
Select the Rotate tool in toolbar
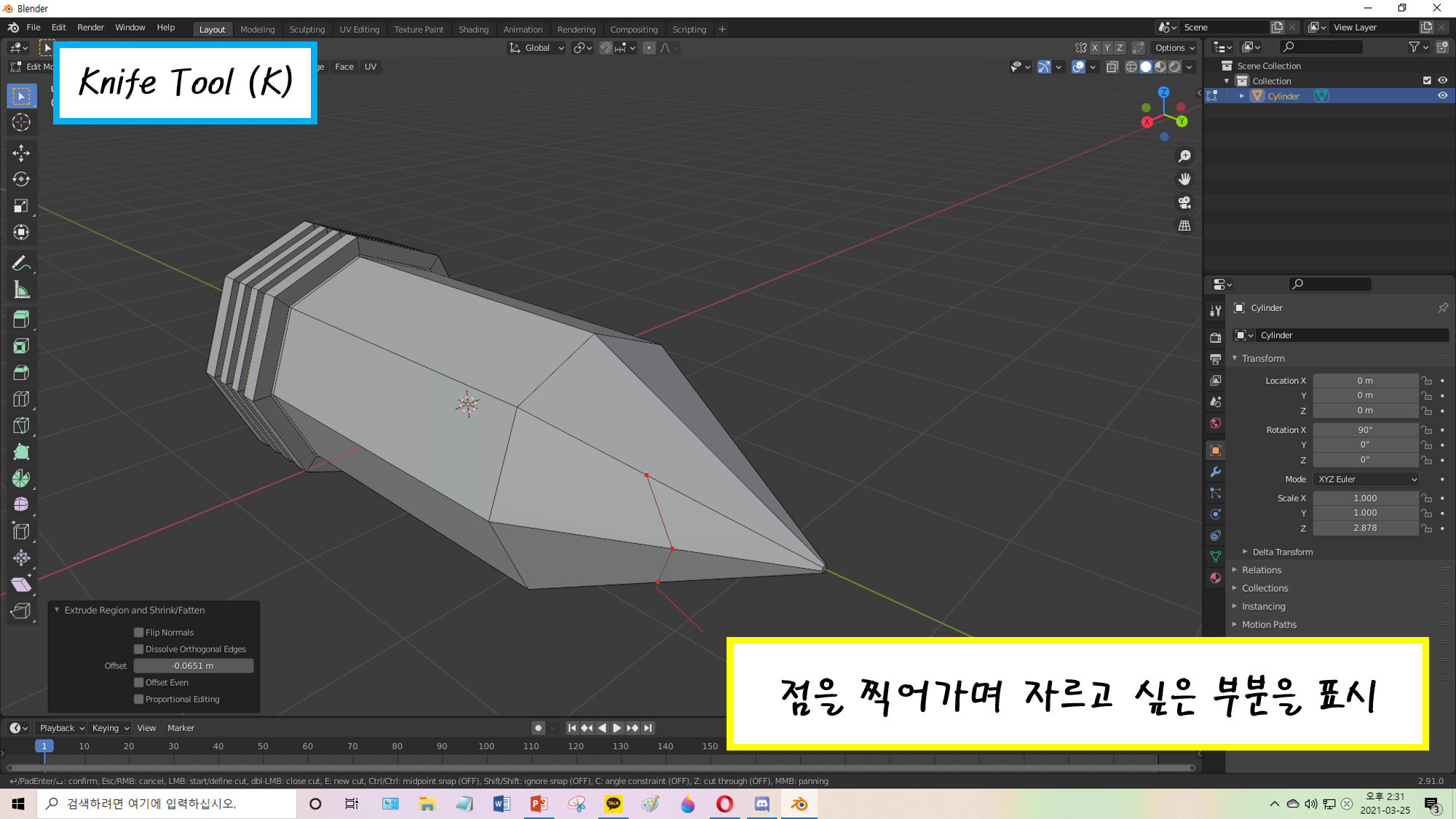21,179
